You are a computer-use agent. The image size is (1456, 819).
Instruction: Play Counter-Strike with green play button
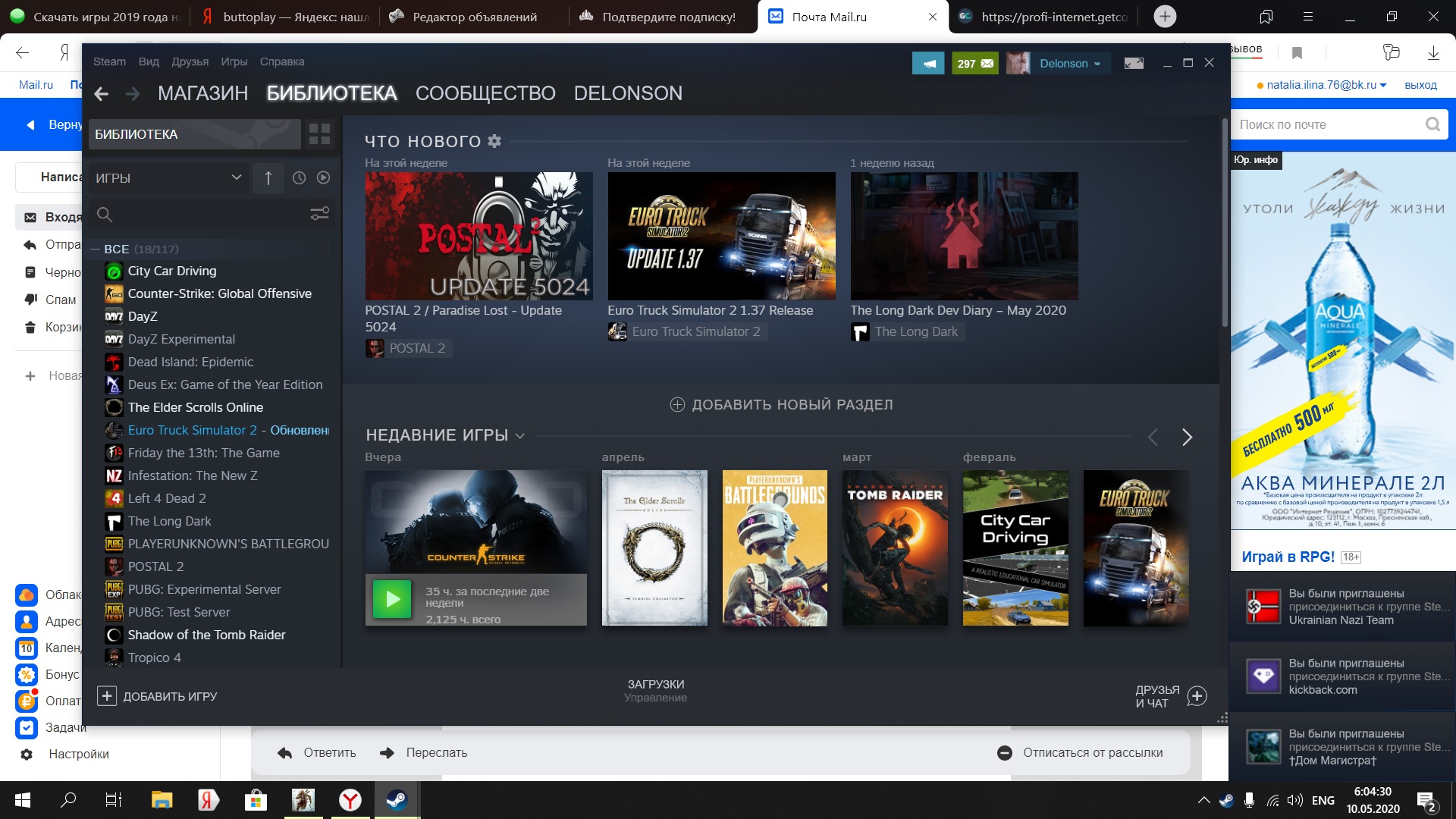(x=392, y=599)
